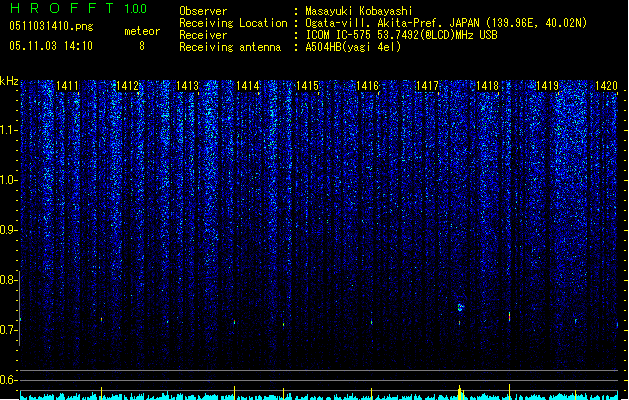Click the 1417 time marker

(x=428, y=86)
